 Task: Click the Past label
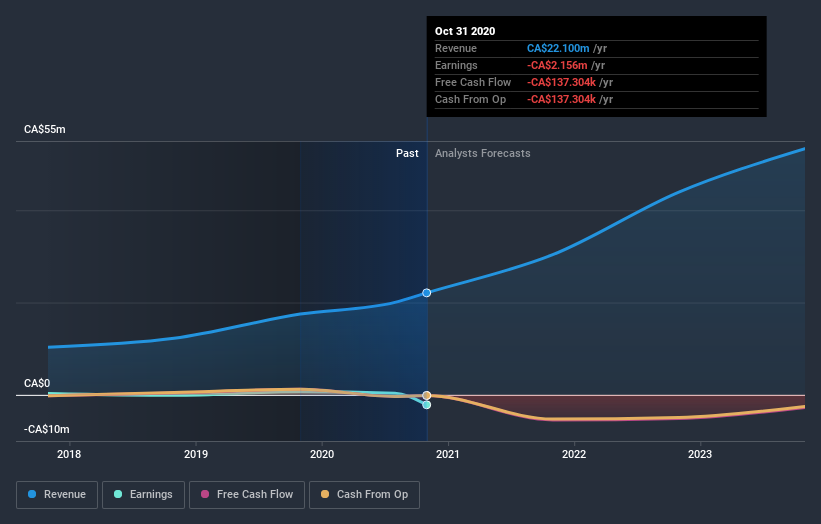point(407,153)
